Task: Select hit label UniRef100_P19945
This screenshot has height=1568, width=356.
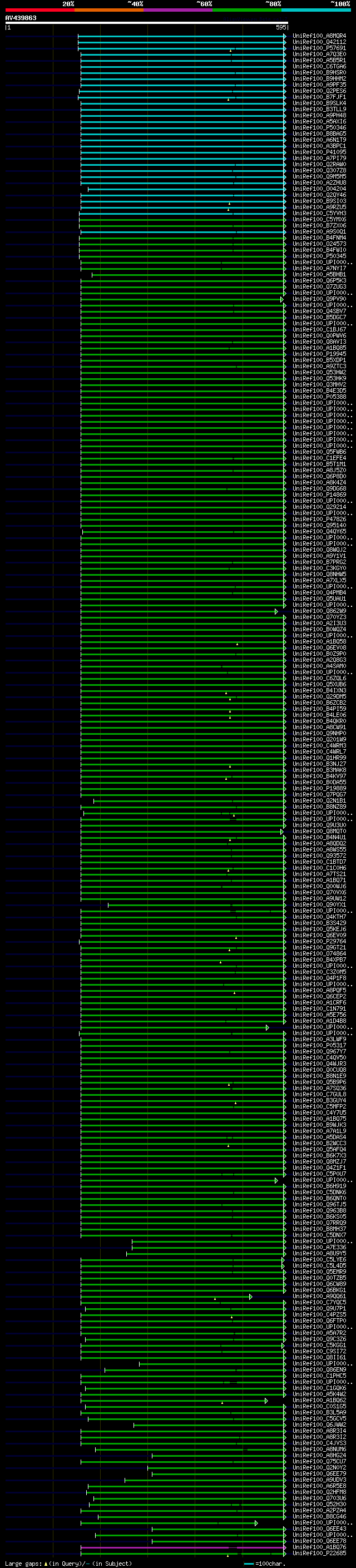Action: tap(319, 354)
